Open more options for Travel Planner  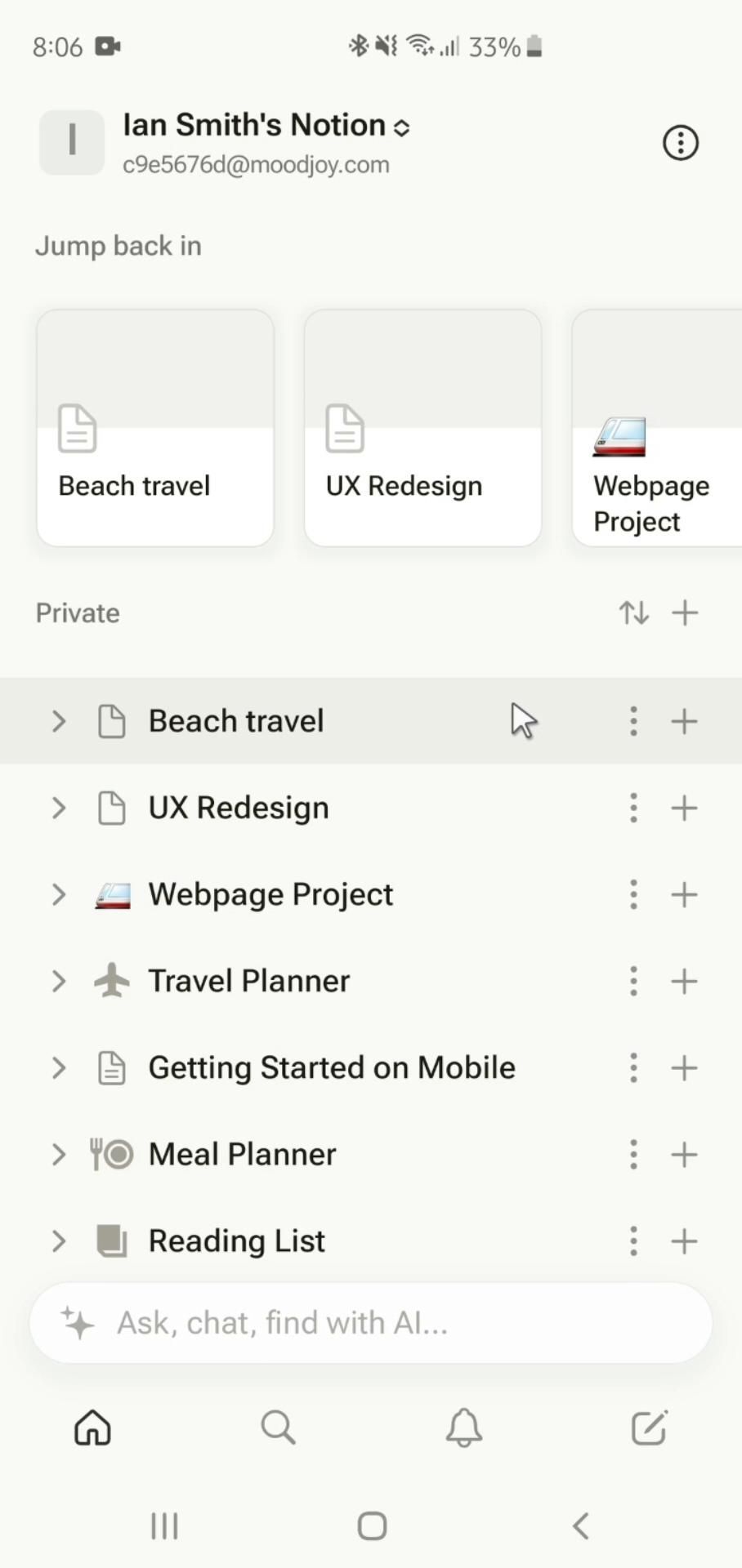[633, 981]
